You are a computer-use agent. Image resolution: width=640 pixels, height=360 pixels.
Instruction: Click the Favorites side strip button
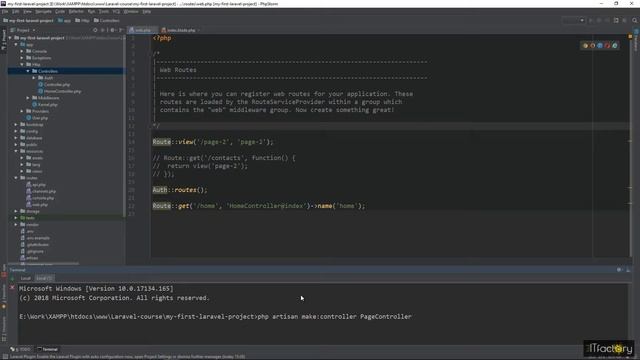[4, 296]
